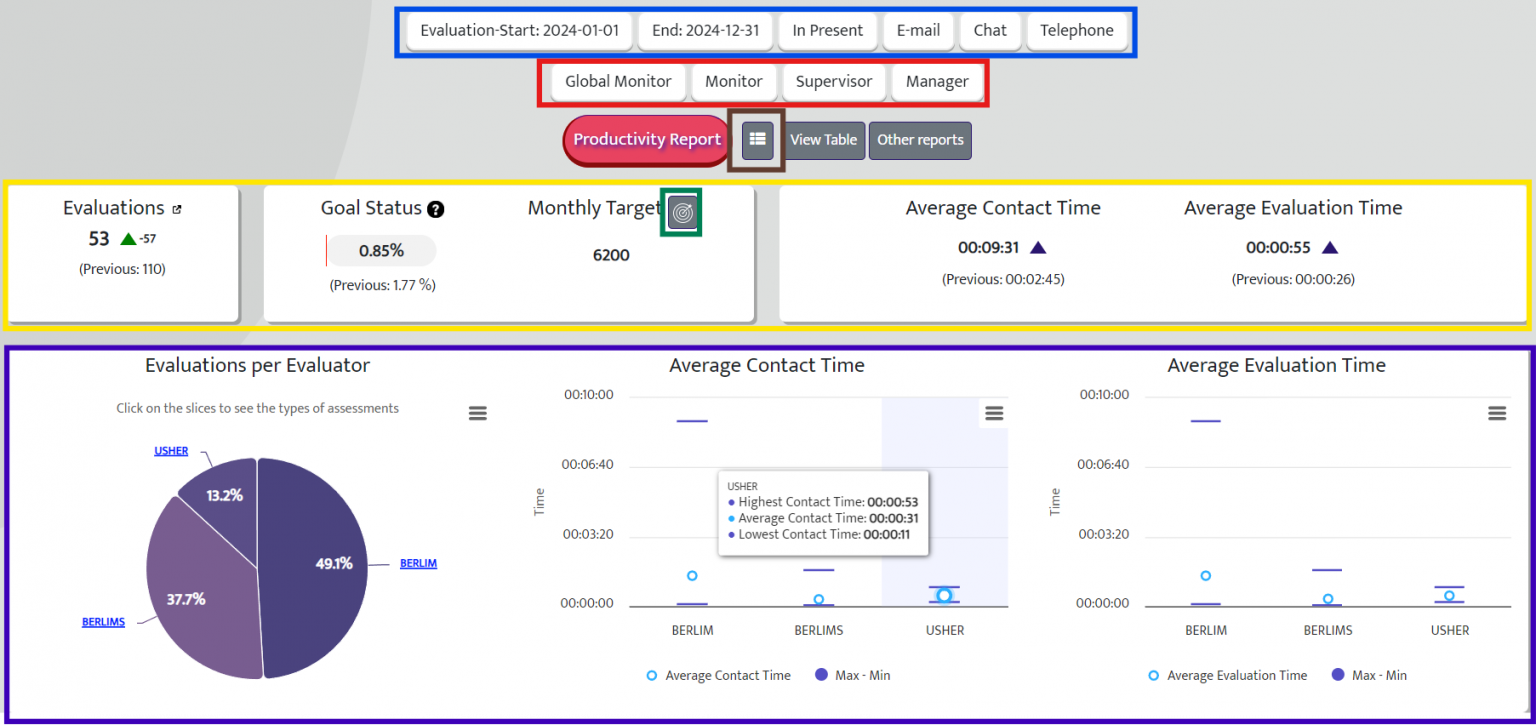The height and width of the screenshot is (725, 1536).
Task: Toggle the Telephone filter
Action: [1077, 30]
